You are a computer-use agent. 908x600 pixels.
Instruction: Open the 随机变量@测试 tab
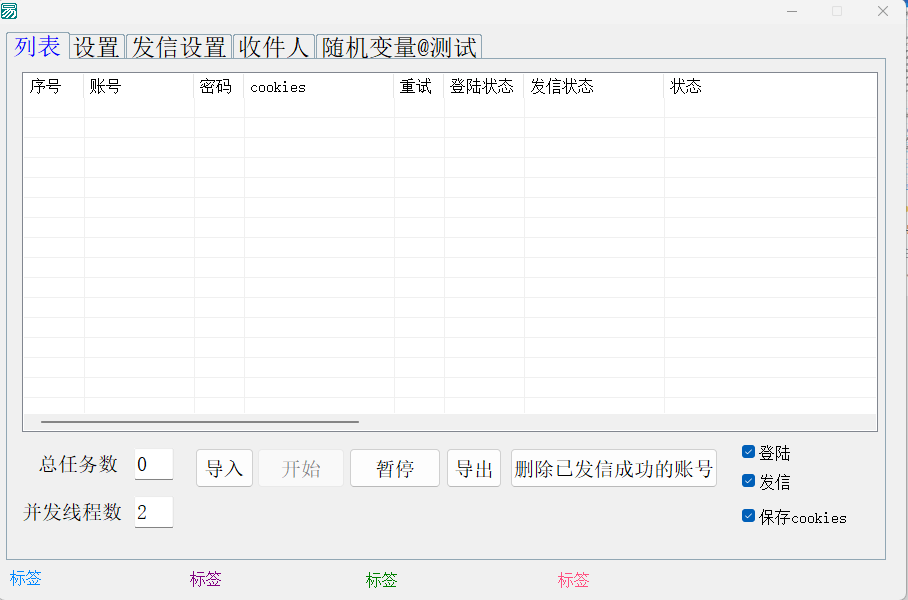(399, 47)
